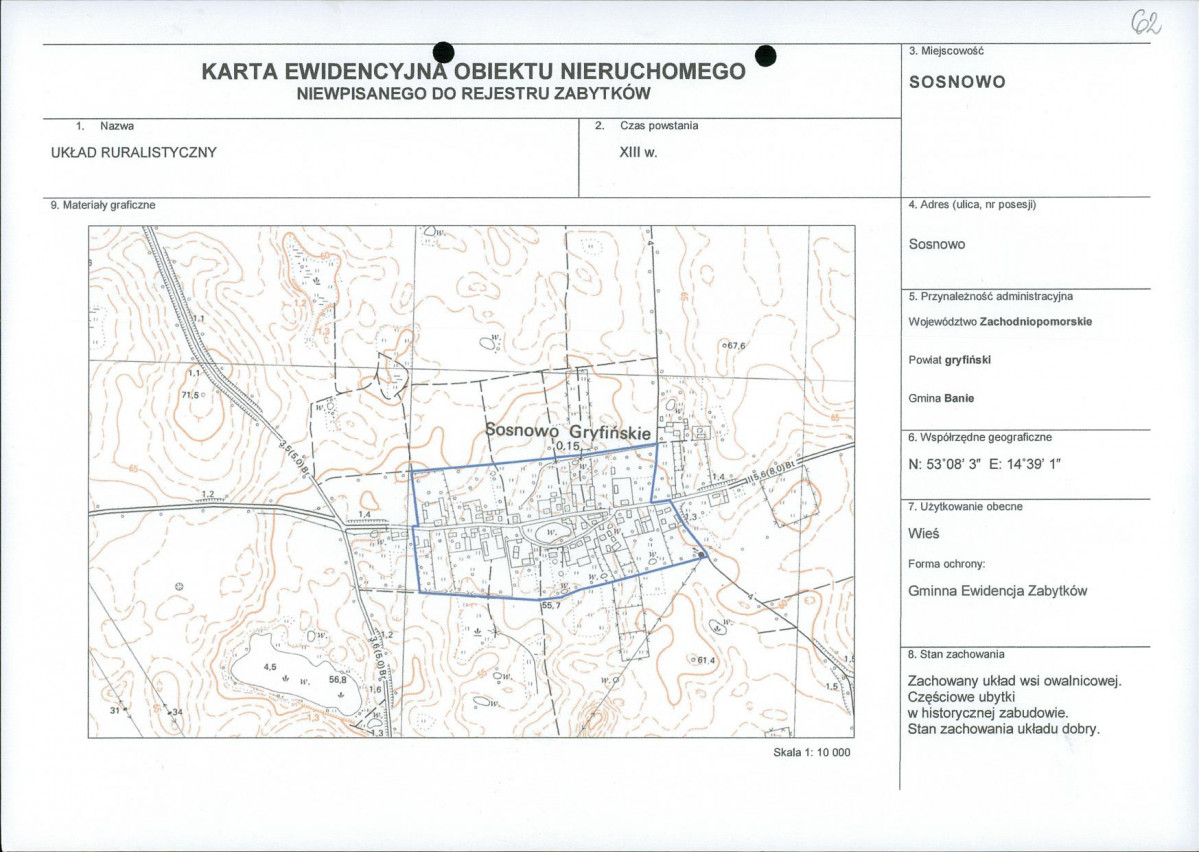Click the line 'w historycznej zabudowie.'
This screenshot has height=852, width=1199.
pos(988,714)
